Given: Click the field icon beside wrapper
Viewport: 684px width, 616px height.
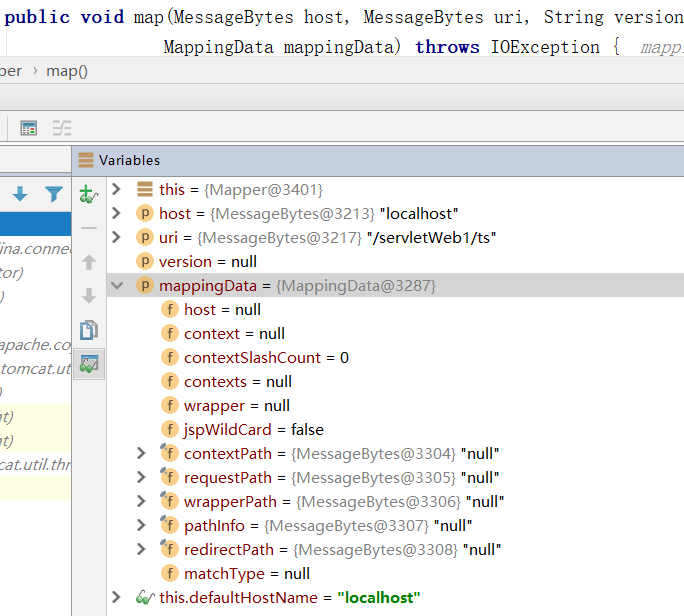Looking at the screenshot, I should 170,406.
